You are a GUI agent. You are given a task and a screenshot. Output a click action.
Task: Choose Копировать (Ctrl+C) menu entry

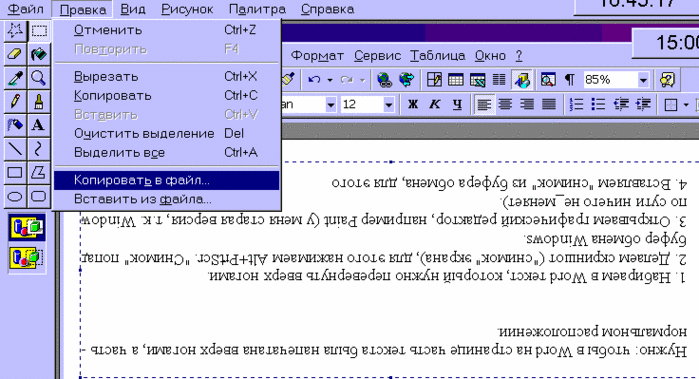coord(167,95)
